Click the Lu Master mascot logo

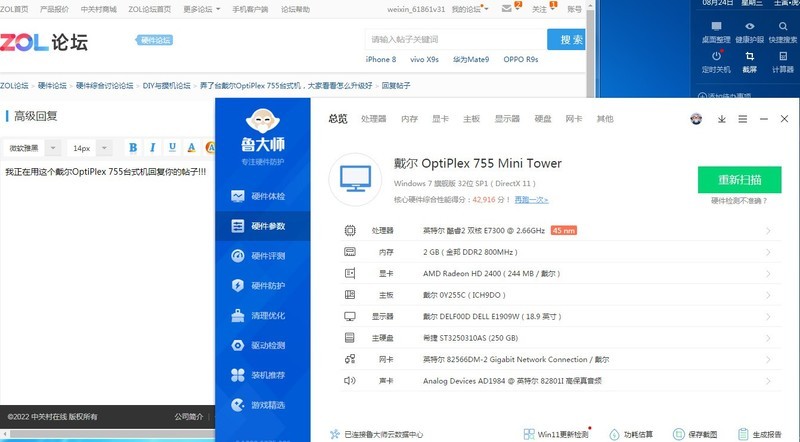(x=263, y=121)
